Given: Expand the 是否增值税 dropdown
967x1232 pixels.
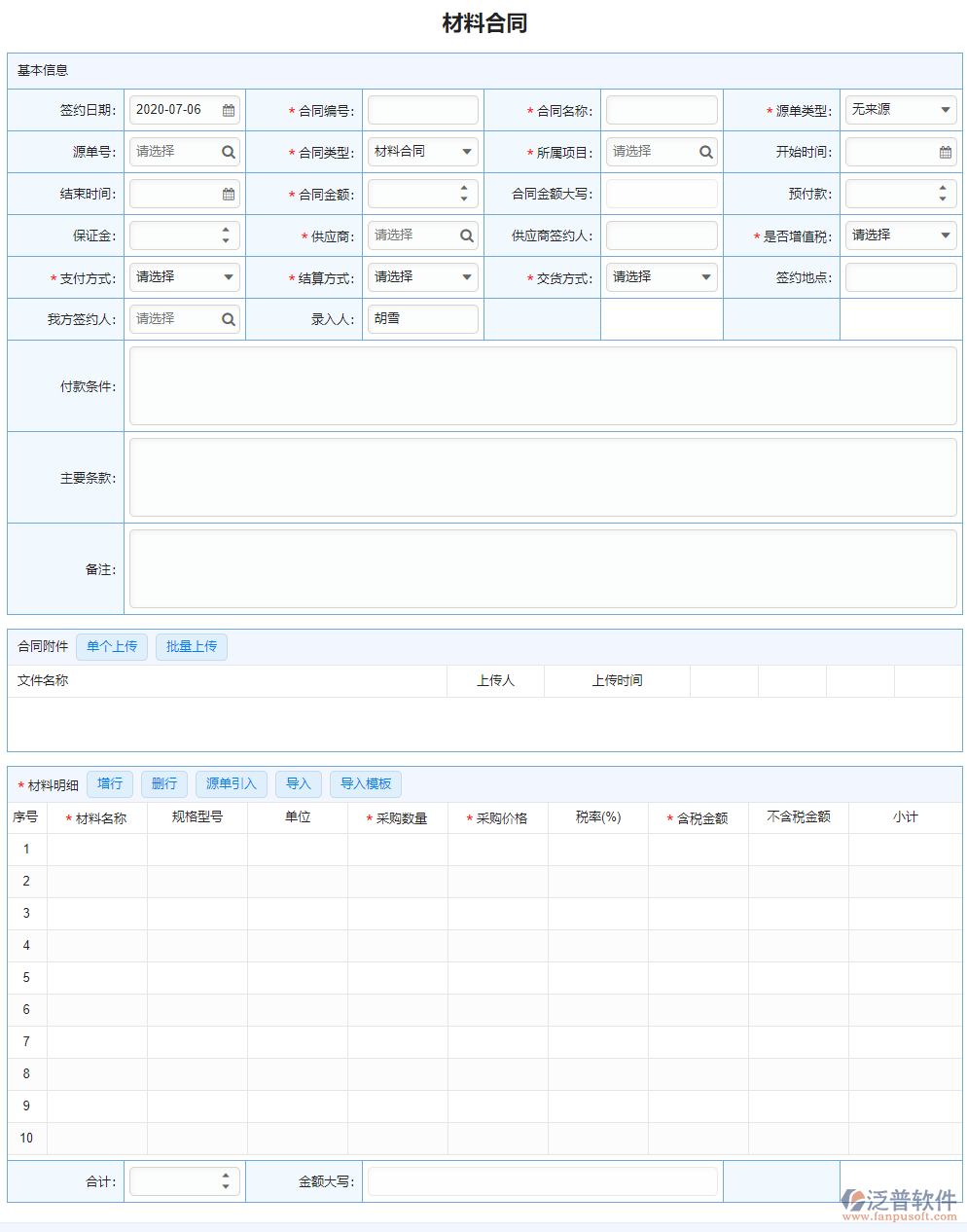Looking at the screenshot, I should (x=901, y=236).
